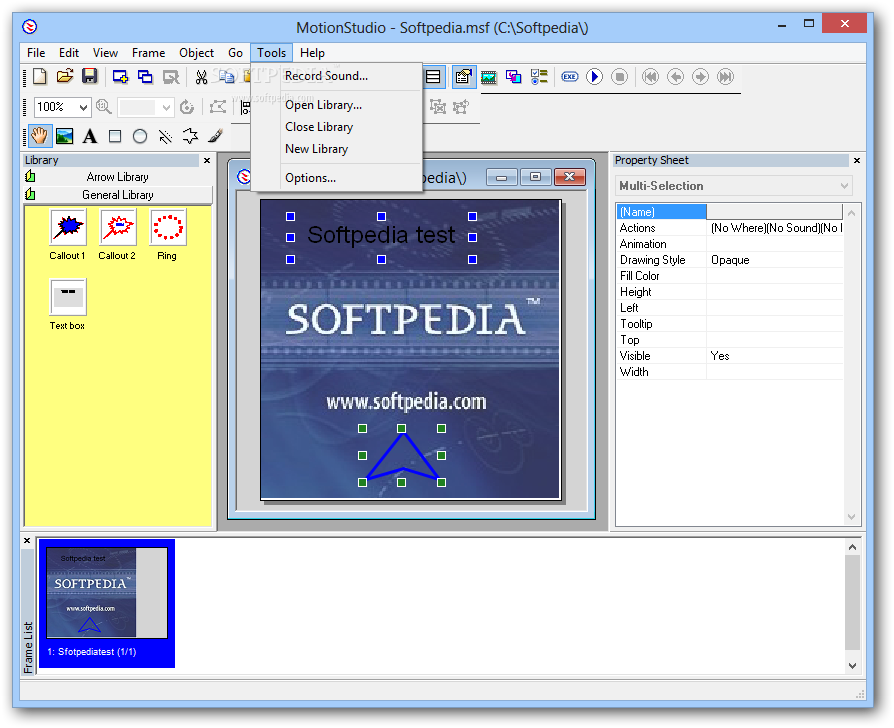
Task: Click the Save floppy disk icon
Action: click(x=90, y=76)
